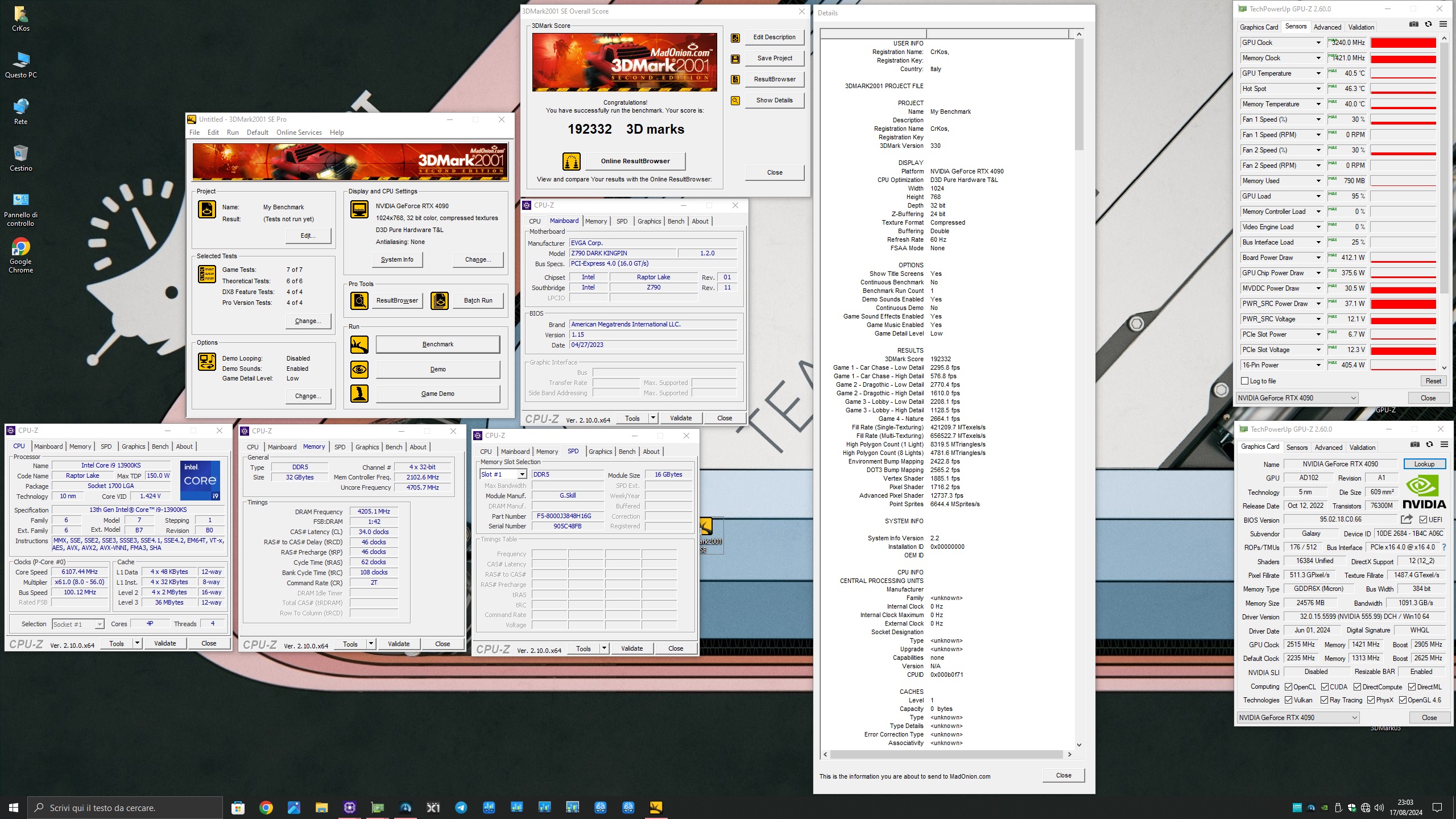The width and height of the screenshot is (1456, 819).
Task: Click the Reset button in GPU-Z Sensors
Action: tap(1433, 381)
